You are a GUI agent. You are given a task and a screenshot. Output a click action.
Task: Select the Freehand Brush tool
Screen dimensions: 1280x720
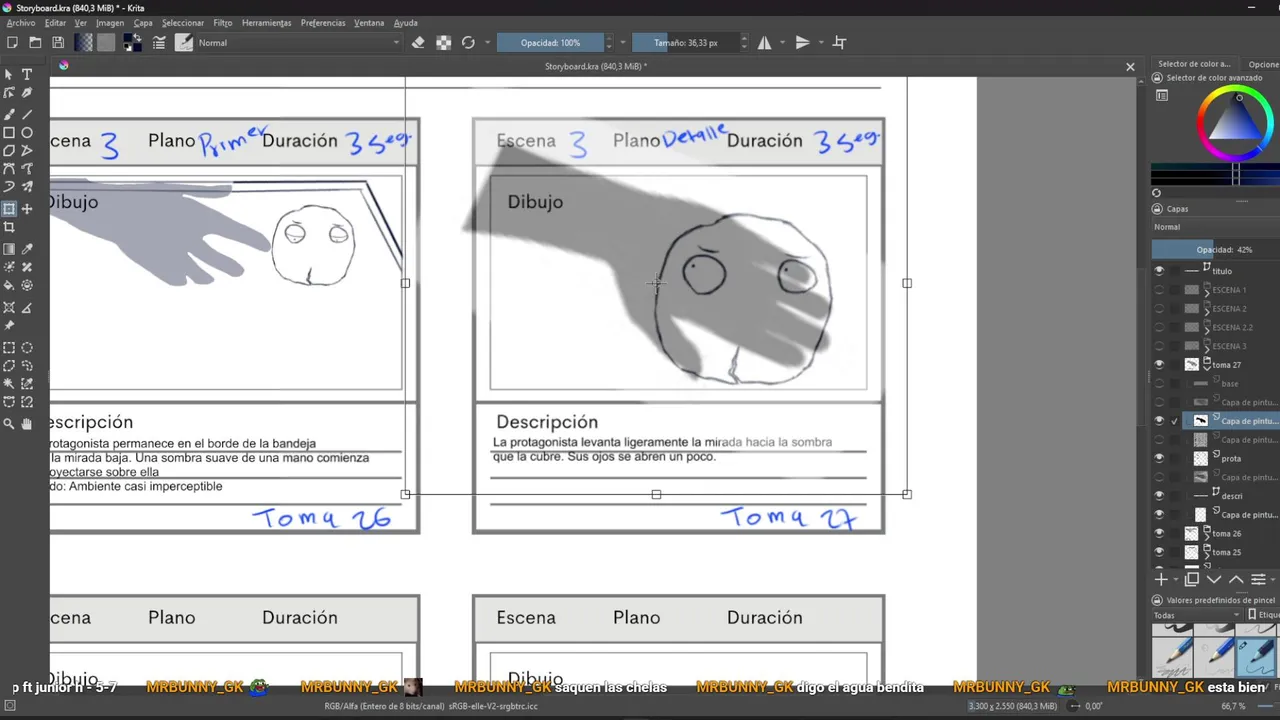click(x=9, y=114)
